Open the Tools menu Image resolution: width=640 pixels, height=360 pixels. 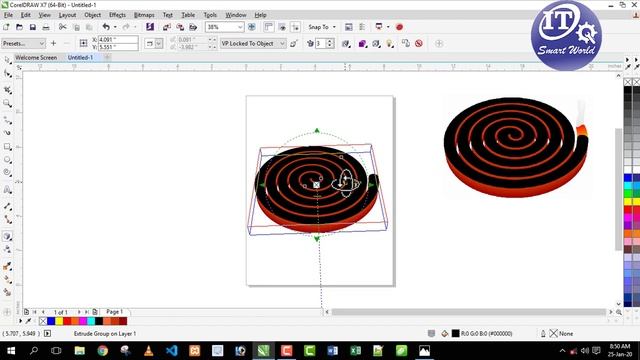click(x=210, y=15)
